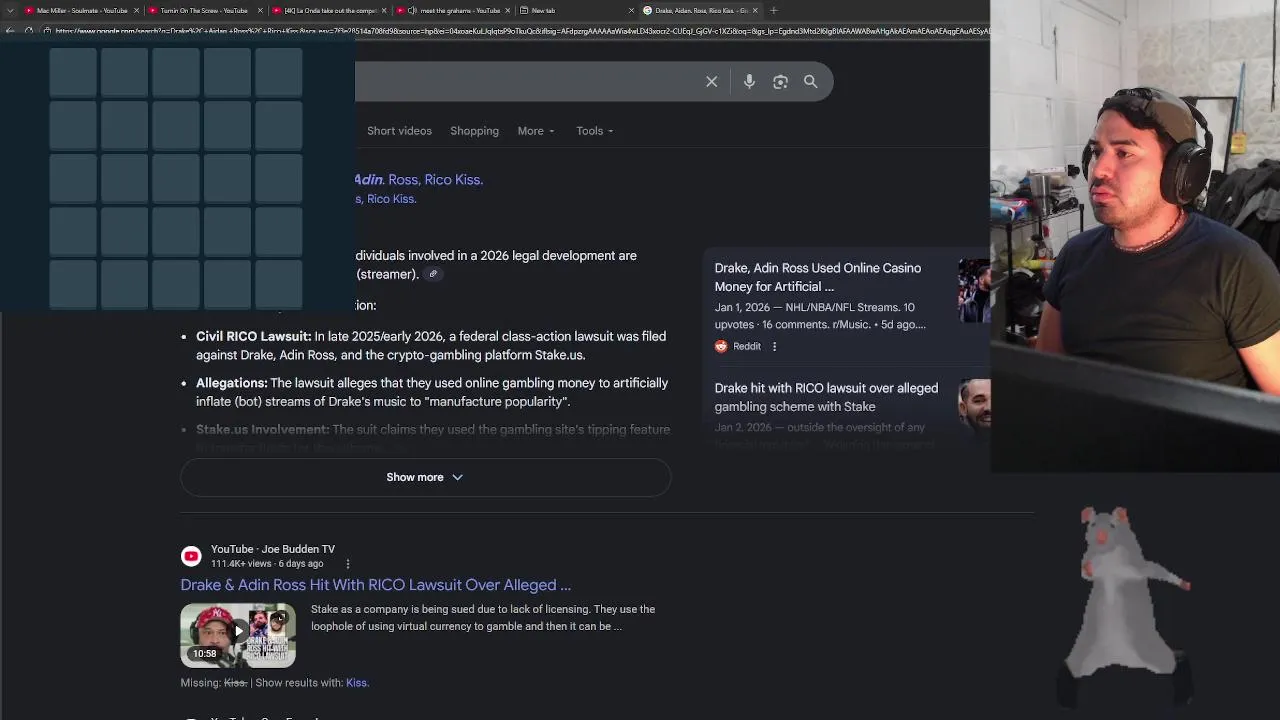Screen dimensions: 1280x720
Task: Click the 'Allegations:' bullet text
Action: (x=232, y=383)
